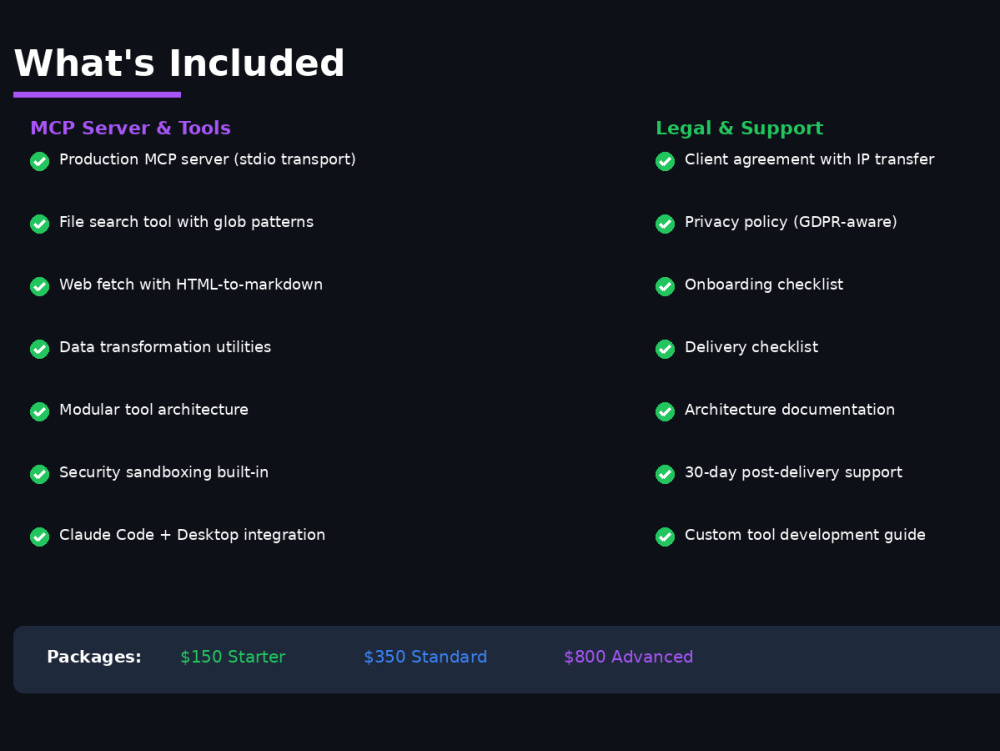Click check icon beside Client agreement item
Image resolution: width=1000 pixels, height=751 pixels.
(x=665, y=161)
